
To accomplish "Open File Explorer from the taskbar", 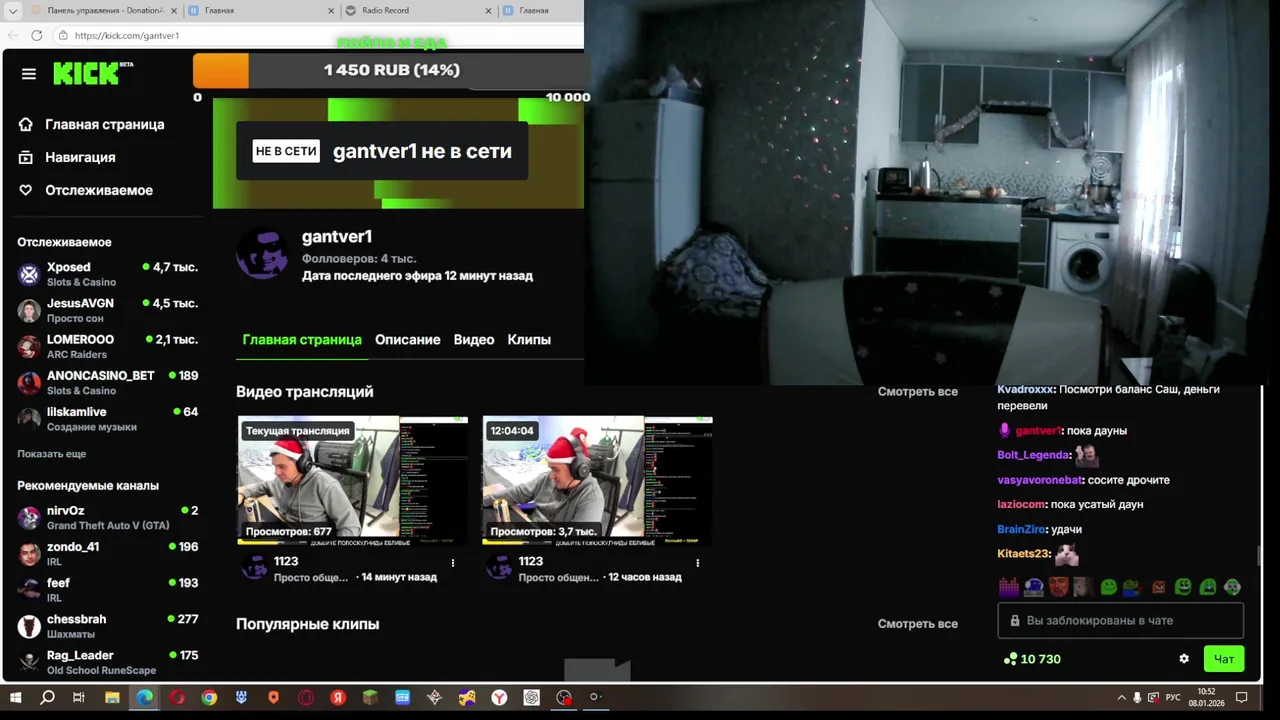I will pos(112,698).
